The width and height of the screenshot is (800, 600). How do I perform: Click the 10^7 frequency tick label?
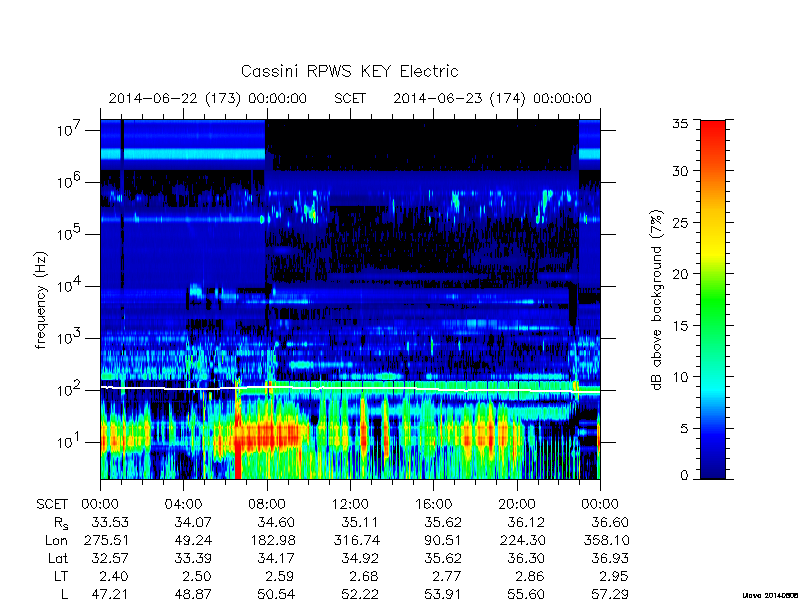[70, 130]
